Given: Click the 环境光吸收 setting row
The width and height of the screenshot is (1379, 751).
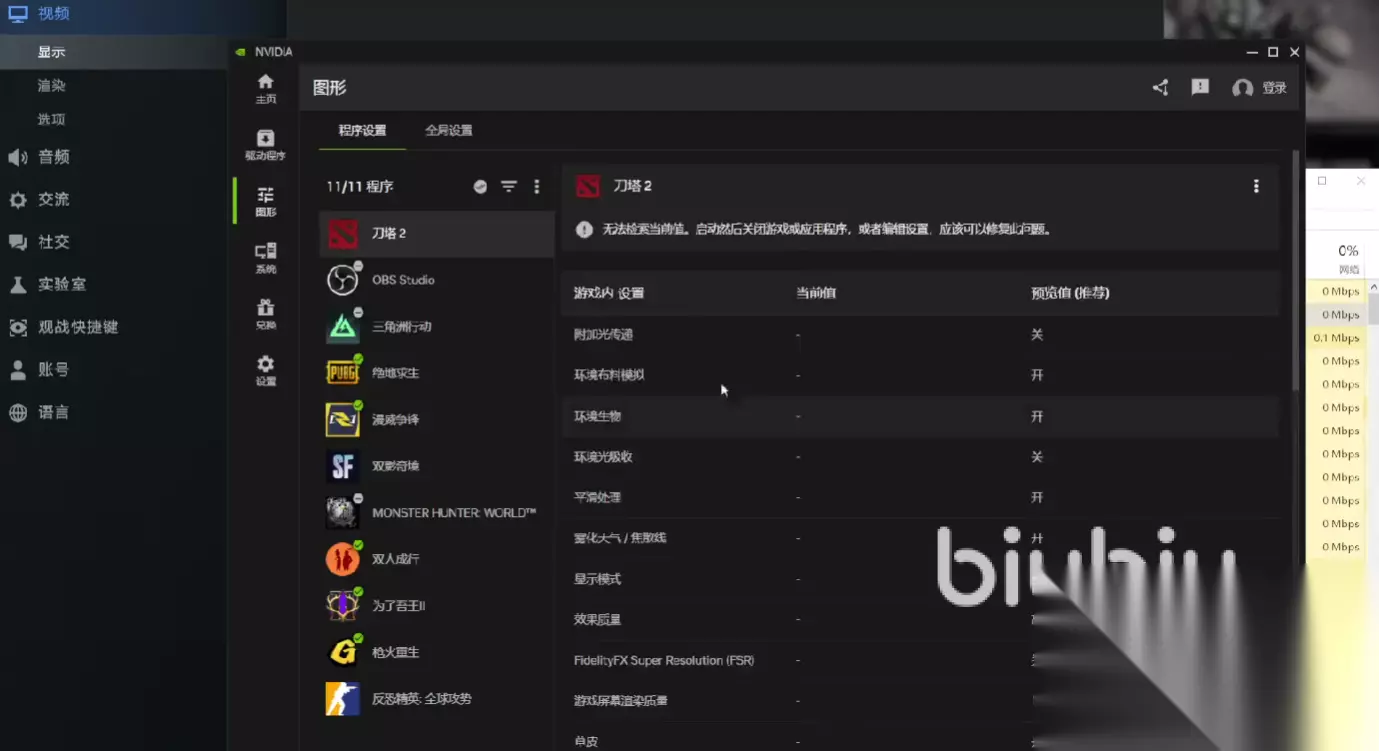Looking at the screenshot, I should [x=920, y=457].
